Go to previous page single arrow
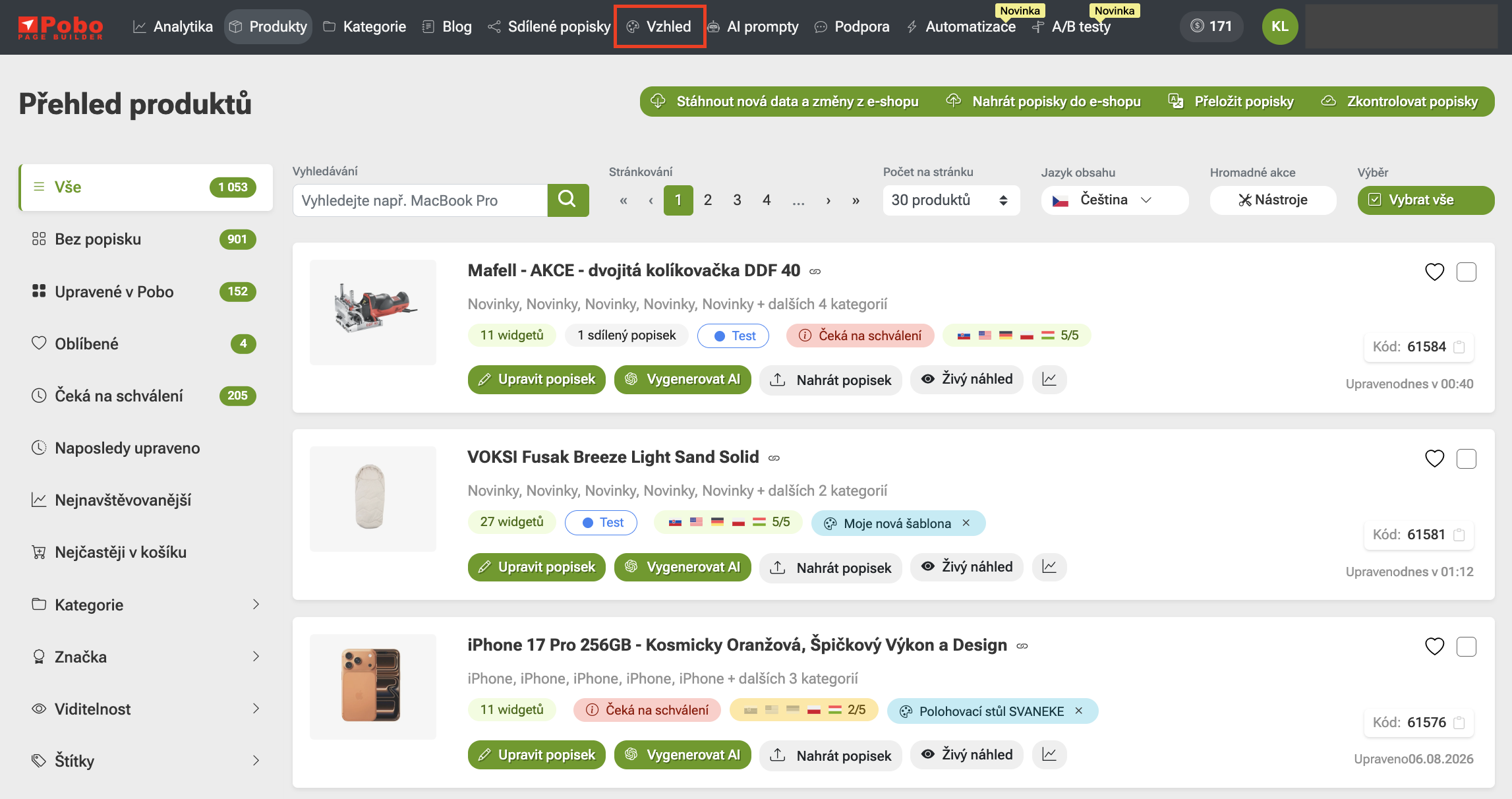Image resolution: width=1512 pixels, height=799 pixels. click(x=651, y=200)
